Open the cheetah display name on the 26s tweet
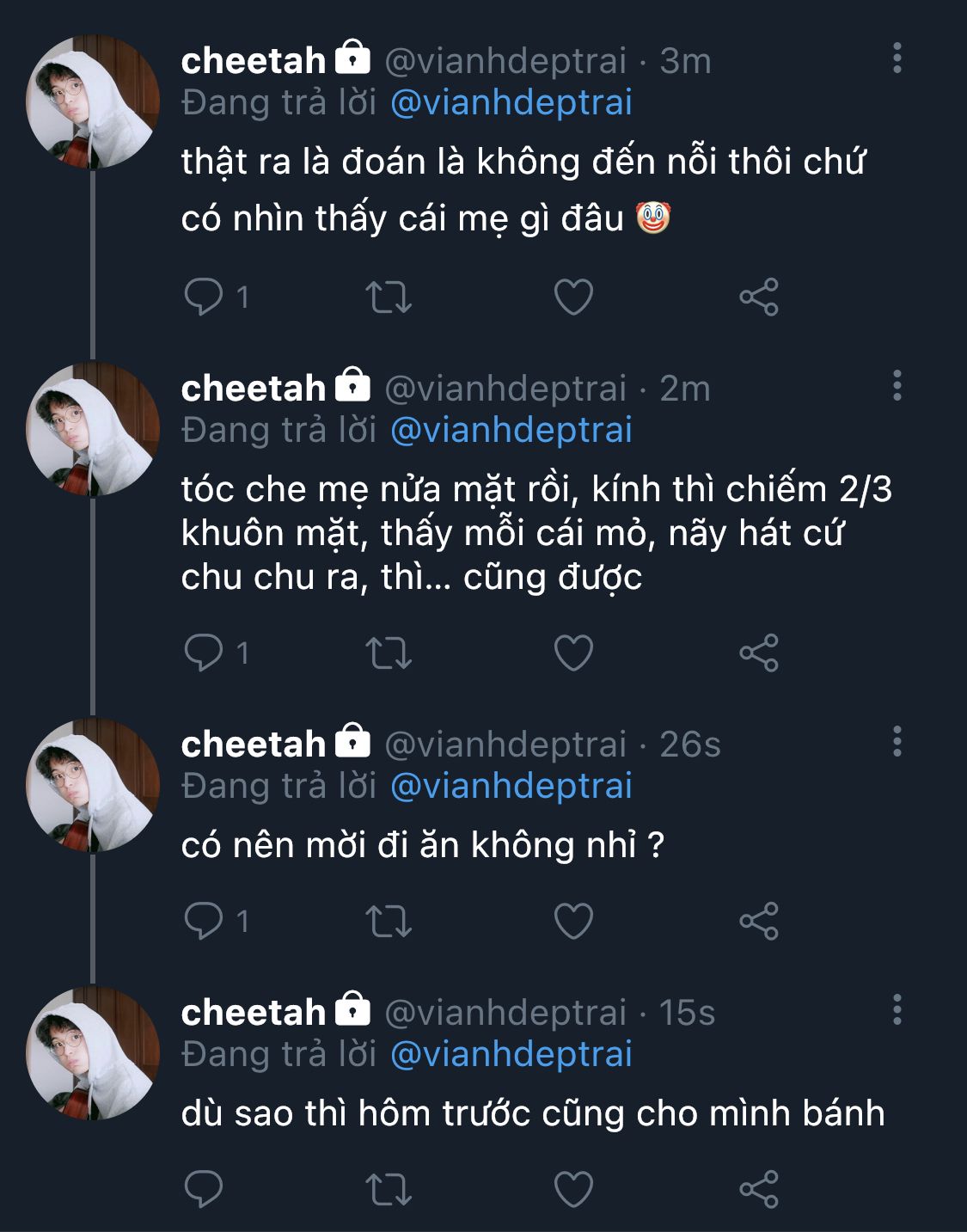 [254, 745]
